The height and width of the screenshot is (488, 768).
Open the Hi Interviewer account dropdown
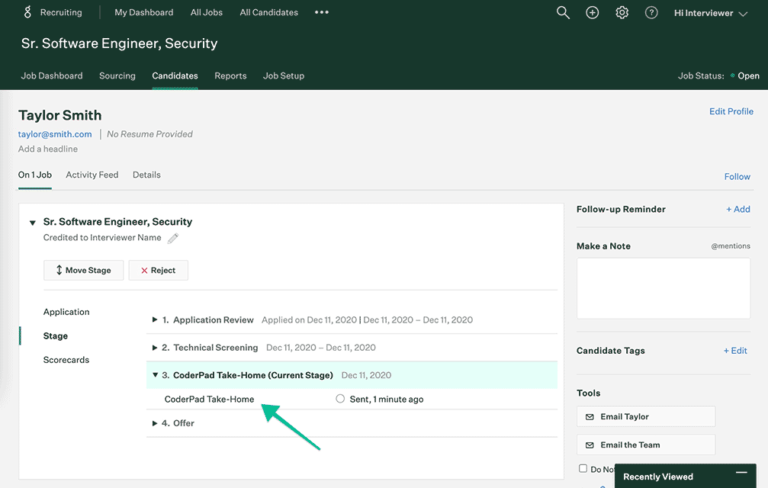pos(710,13)
